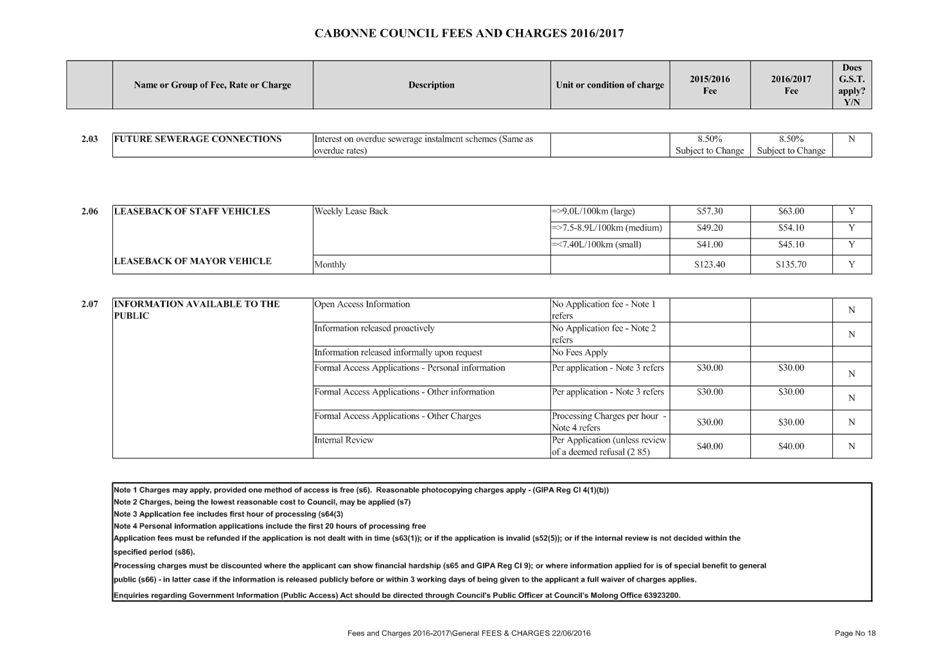Click the 'Unit or condition of charge' header

click(610, 85)
